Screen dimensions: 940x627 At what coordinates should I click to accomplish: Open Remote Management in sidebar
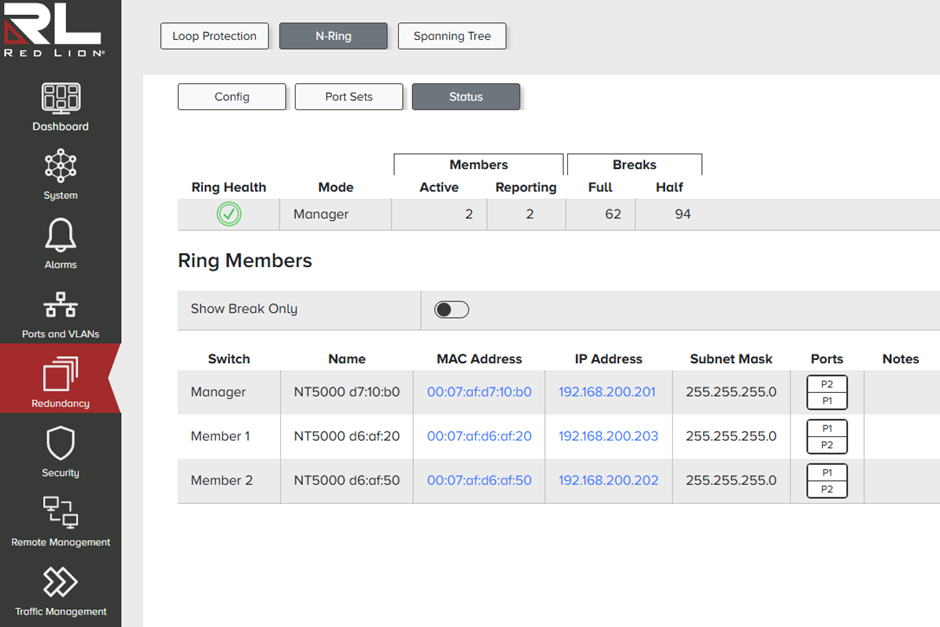click(60, 513)
